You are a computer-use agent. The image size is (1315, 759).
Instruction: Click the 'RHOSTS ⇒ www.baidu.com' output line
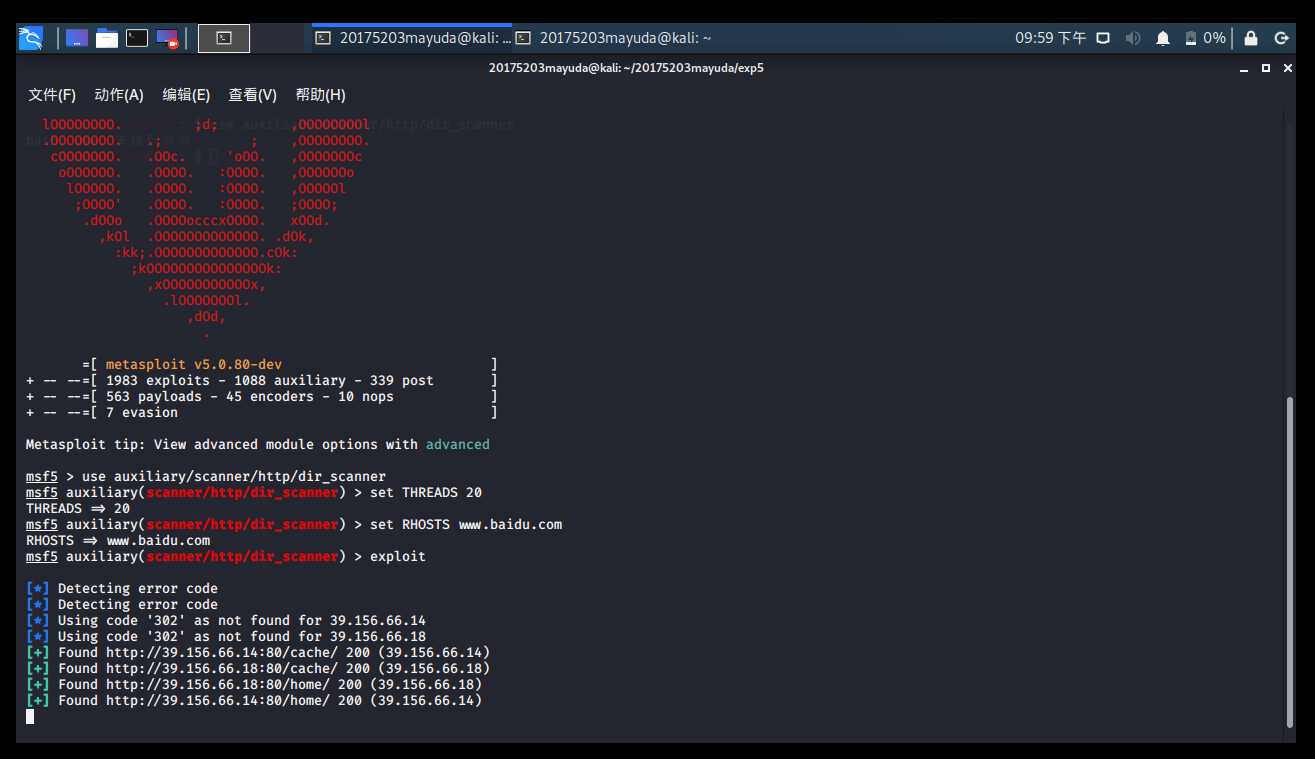pos(118,541)
